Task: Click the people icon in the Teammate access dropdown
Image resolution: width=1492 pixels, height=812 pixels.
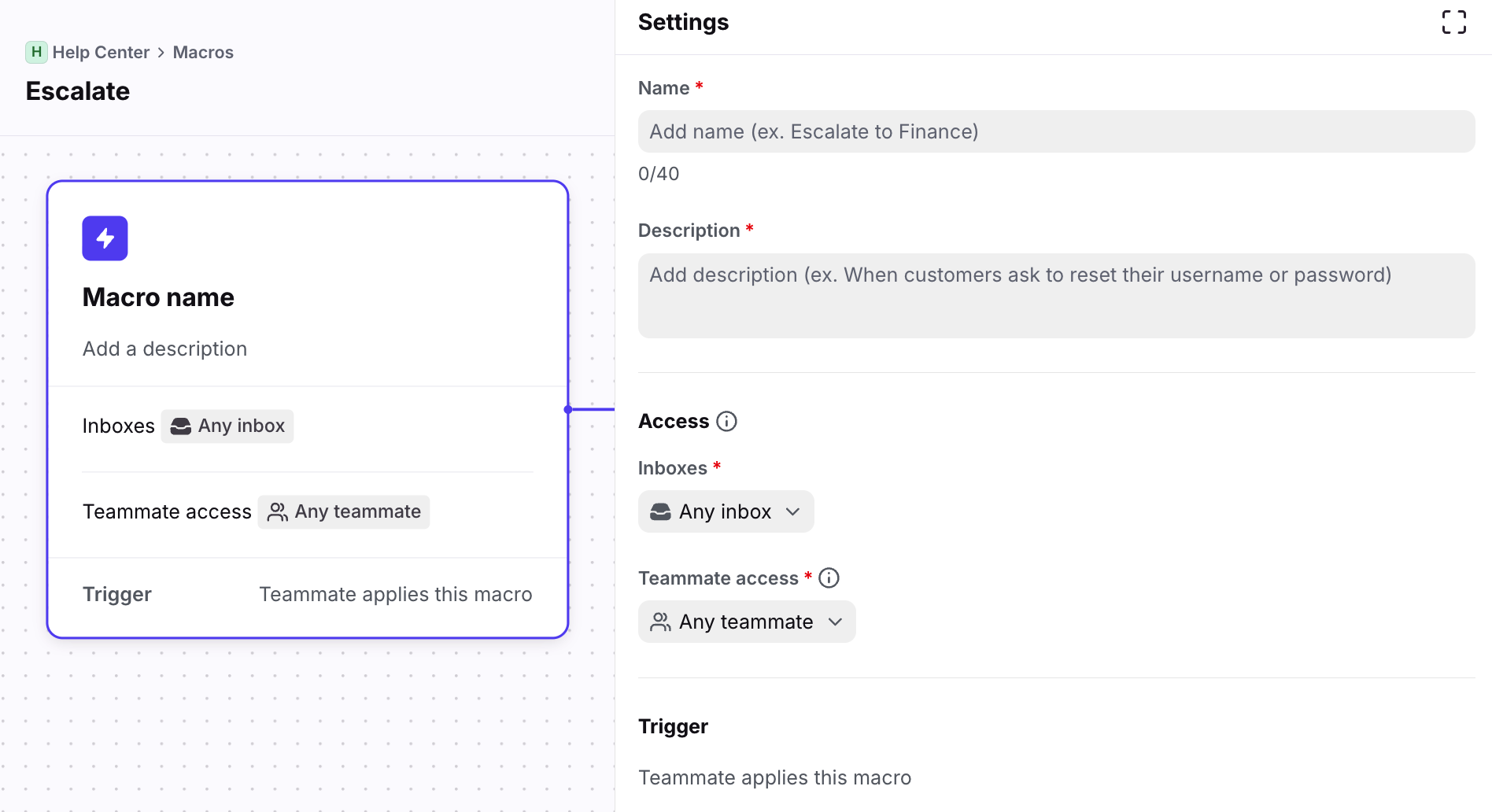Action: [x=660, y=622]
